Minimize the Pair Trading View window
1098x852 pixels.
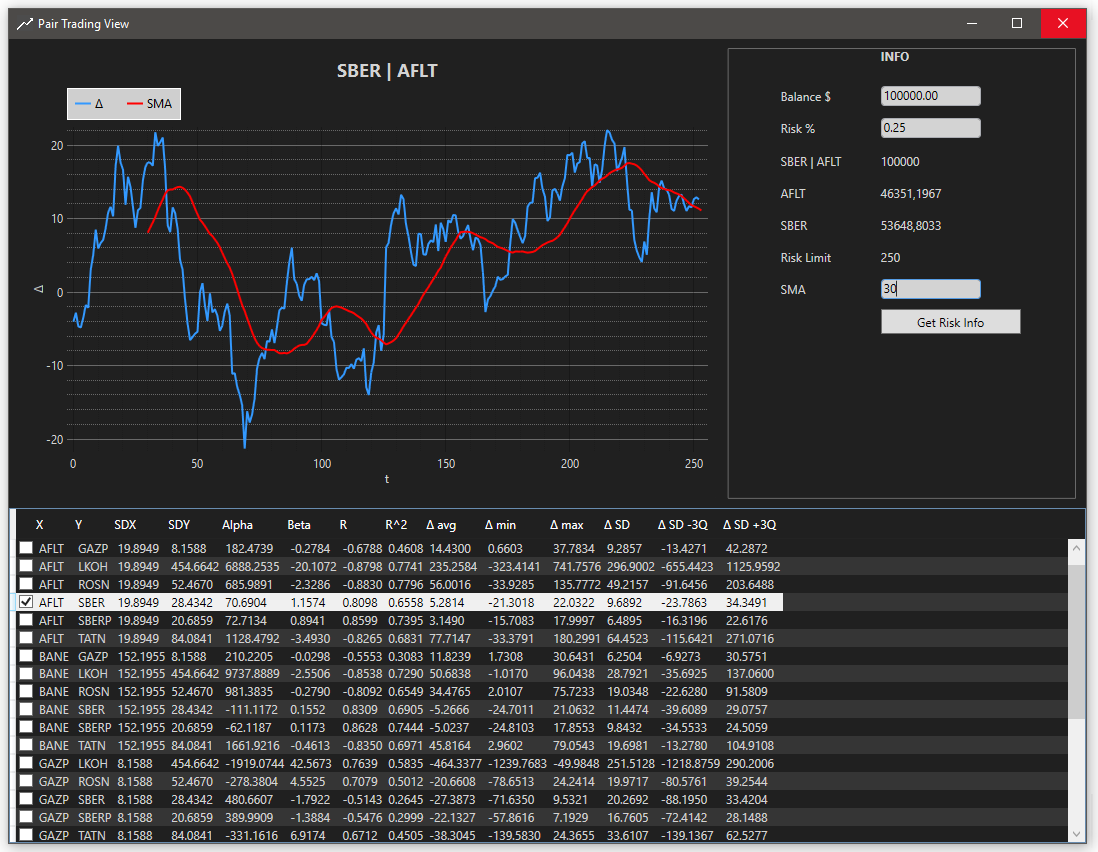971,23
